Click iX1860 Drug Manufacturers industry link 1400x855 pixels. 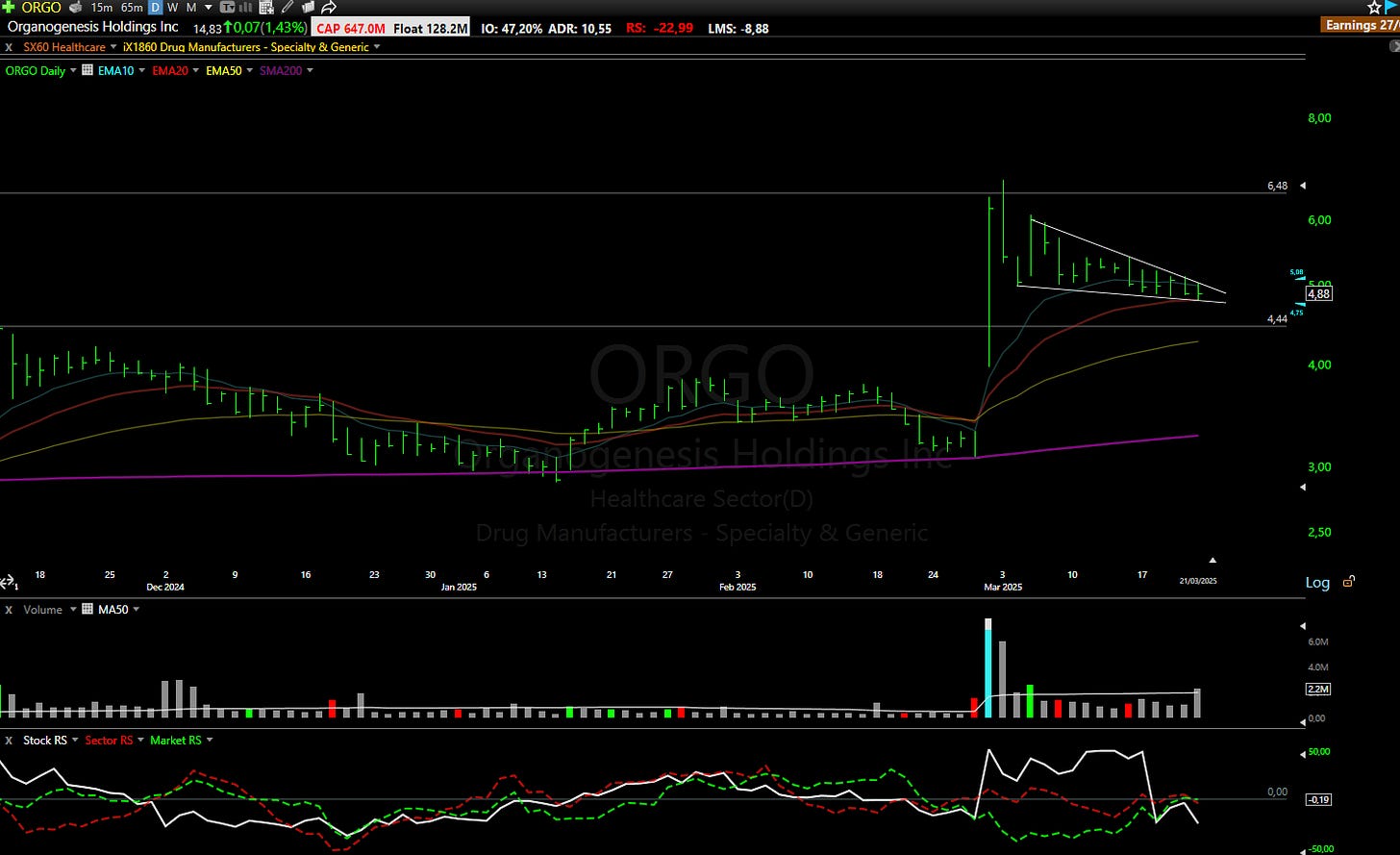[x=245, y=47]
